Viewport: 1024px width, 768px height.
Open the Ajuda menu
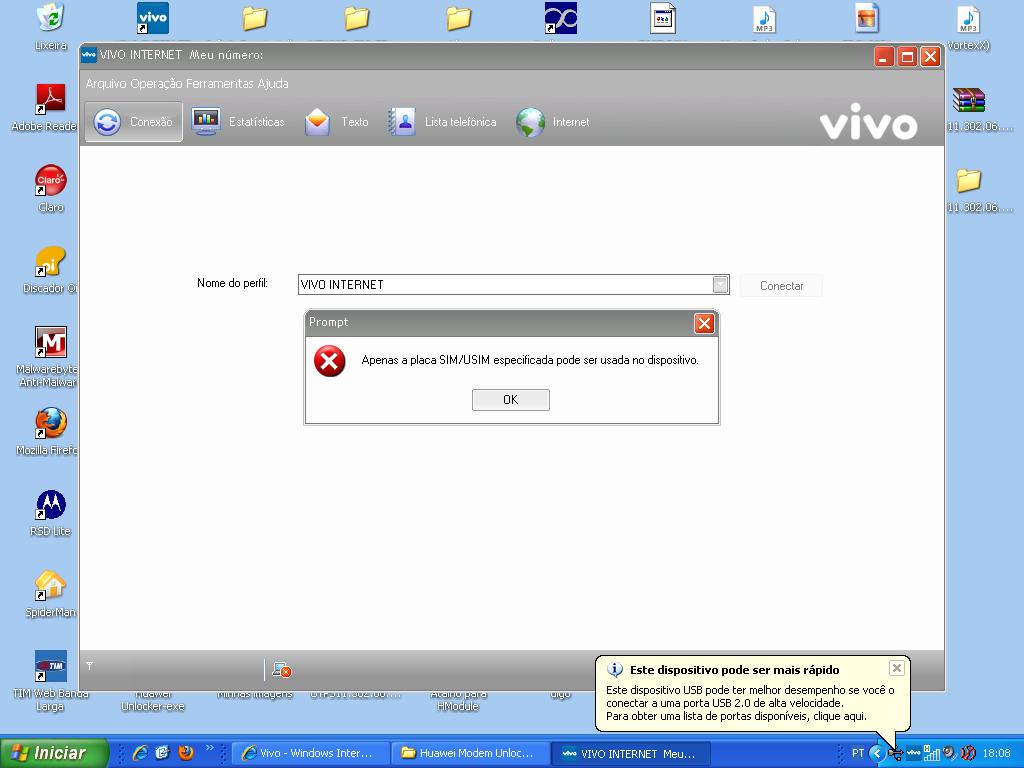coord(272,84)
